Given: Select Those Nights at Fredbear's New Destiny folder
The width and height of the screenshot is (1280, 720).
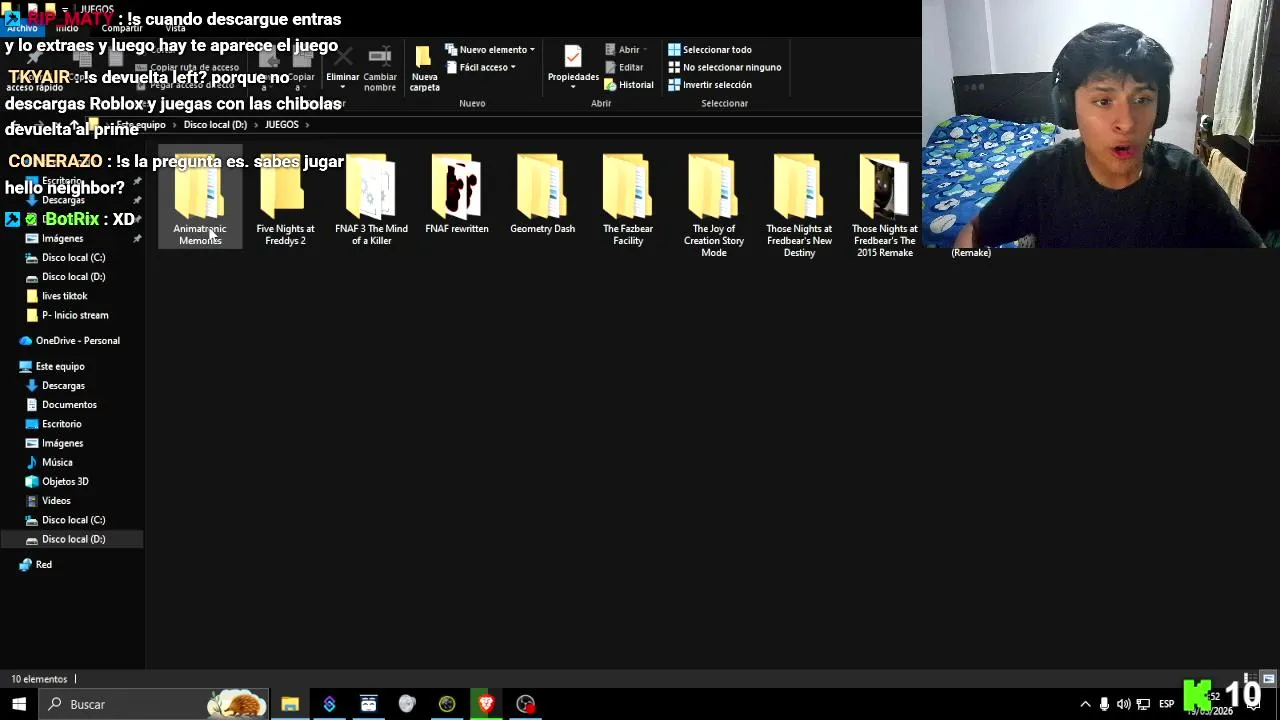Looking at the screenshot, I should [x=799, y=206].
